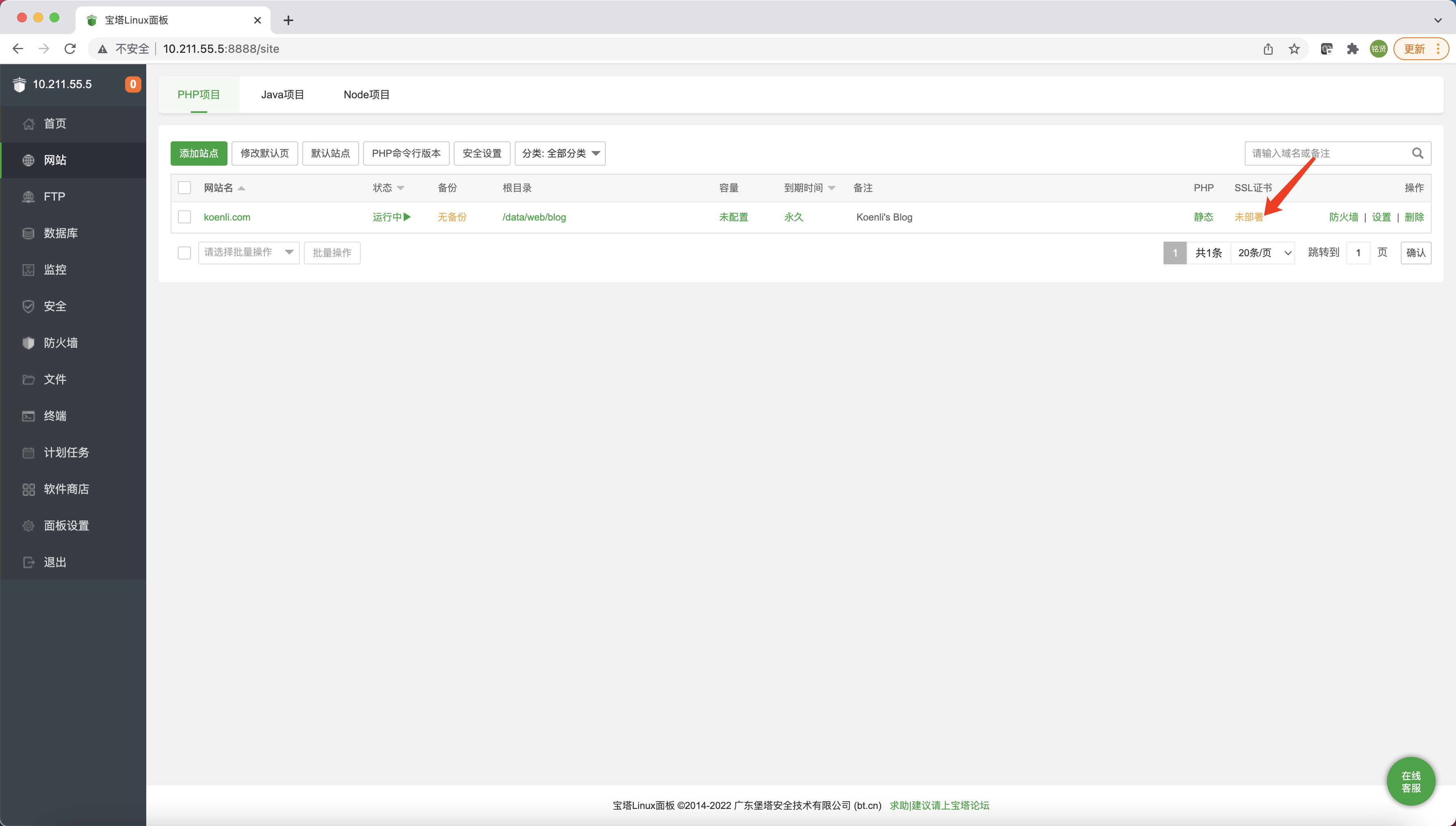Click the browser back arrow
1456x826 pixels.
(x=17, y=49)
